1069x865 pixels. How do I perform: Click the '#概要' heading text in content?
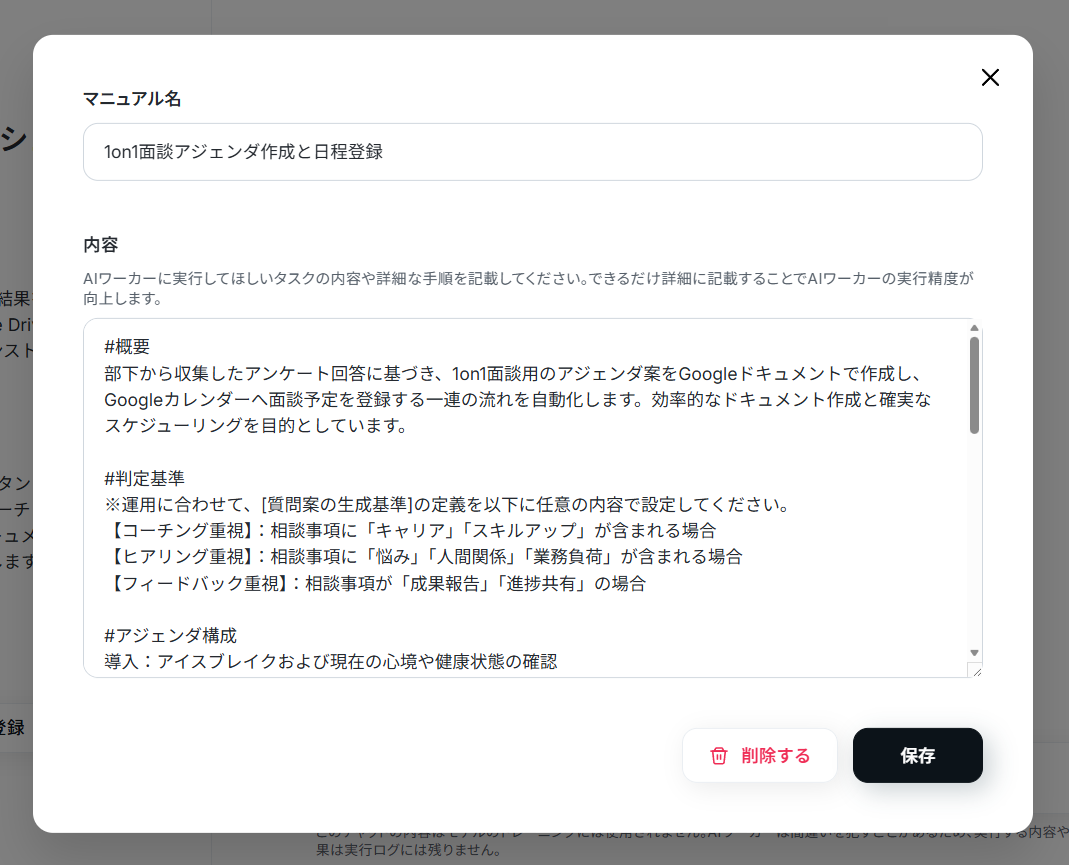(127, 347)
